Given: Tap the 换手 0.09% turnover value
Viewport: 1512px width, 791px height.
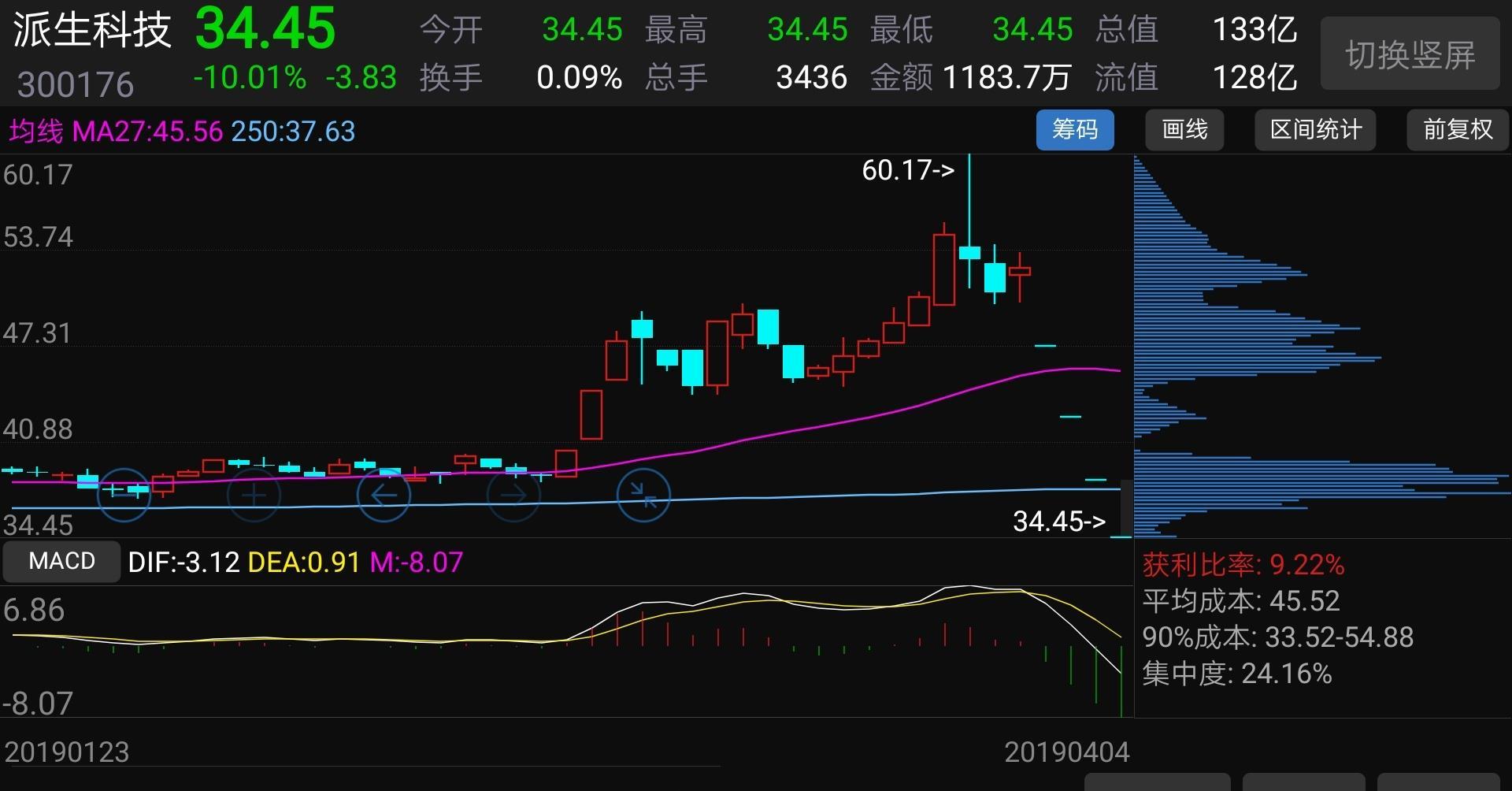Looking at the screenshot, I should coord(521,77).
